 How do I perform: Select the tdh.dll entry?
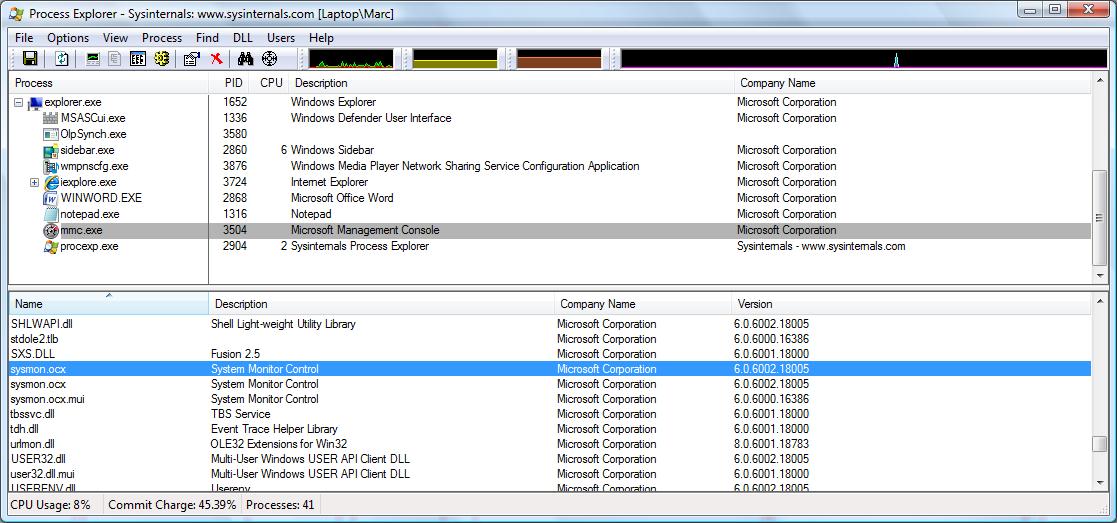(23, 429)
